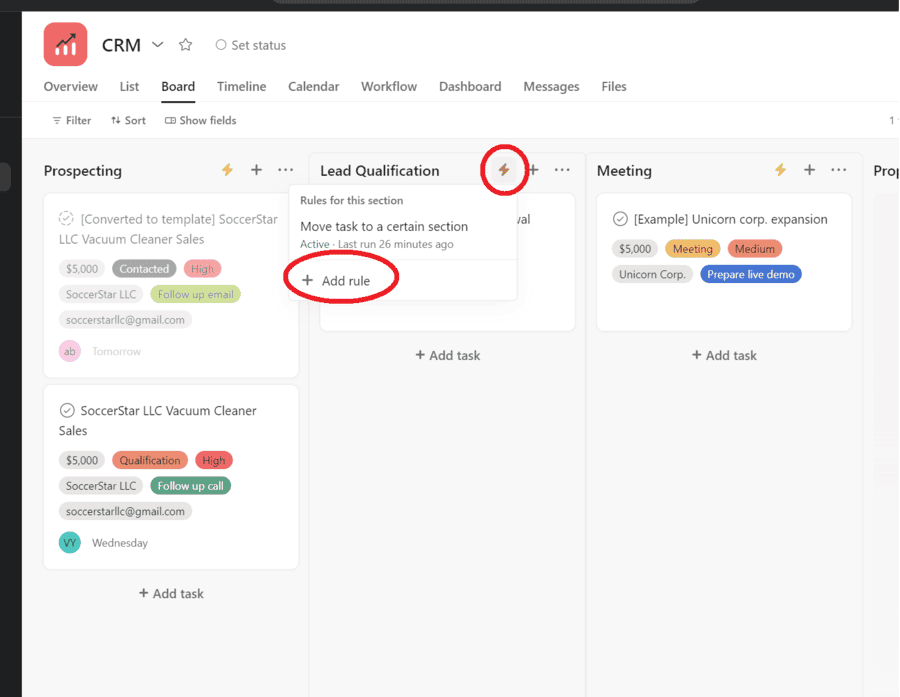Star the CRM project
The height and width of the screenshot is (697, 900).
tap(185, 44)
